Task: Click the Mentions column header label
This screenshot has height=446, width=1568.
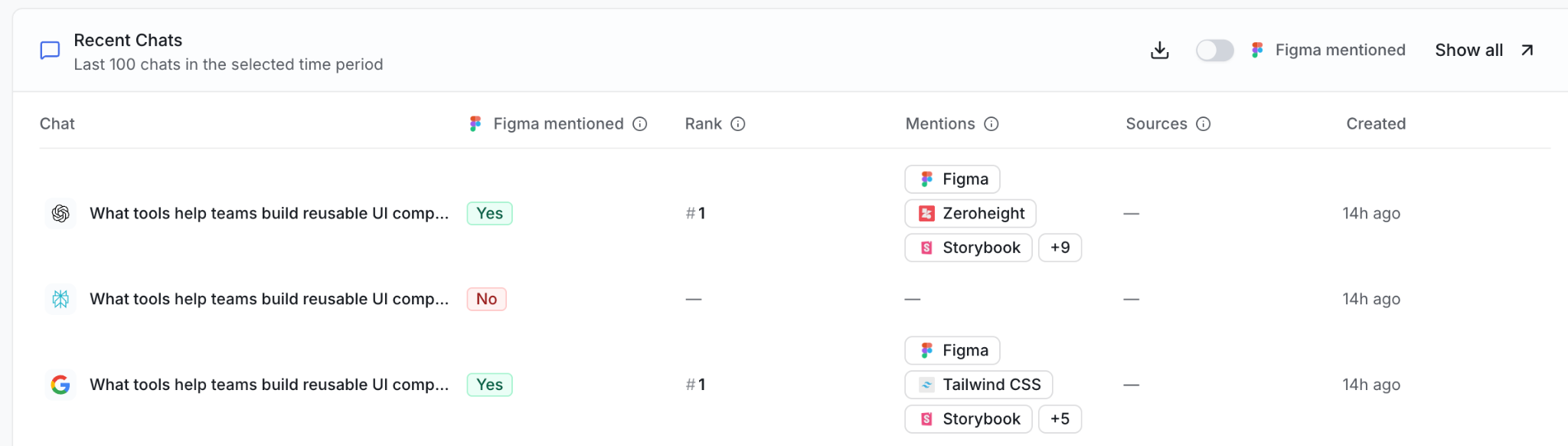Action: point(940,124)
